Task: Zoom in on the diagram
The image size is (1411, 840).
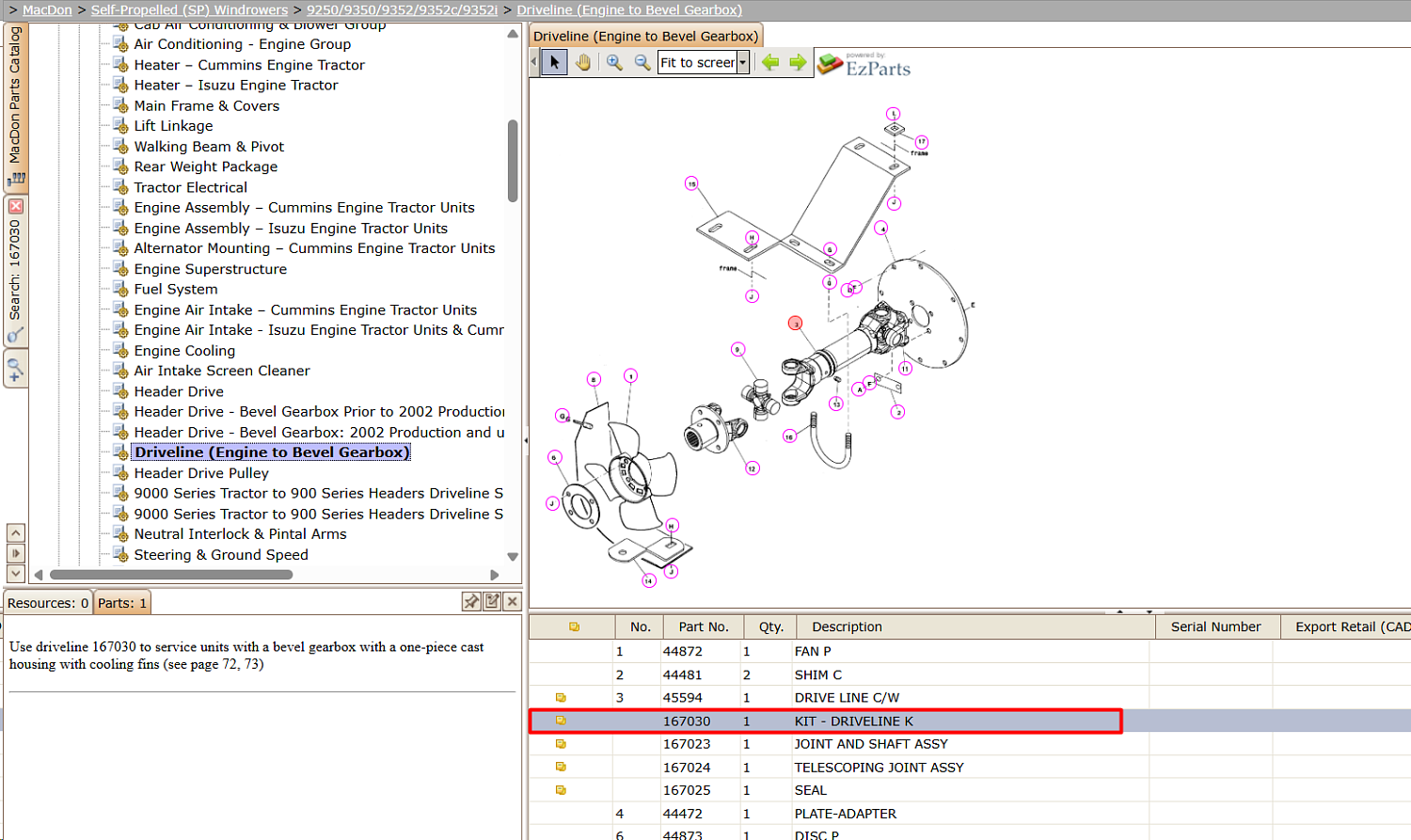Action: click(x=614, y=63)
